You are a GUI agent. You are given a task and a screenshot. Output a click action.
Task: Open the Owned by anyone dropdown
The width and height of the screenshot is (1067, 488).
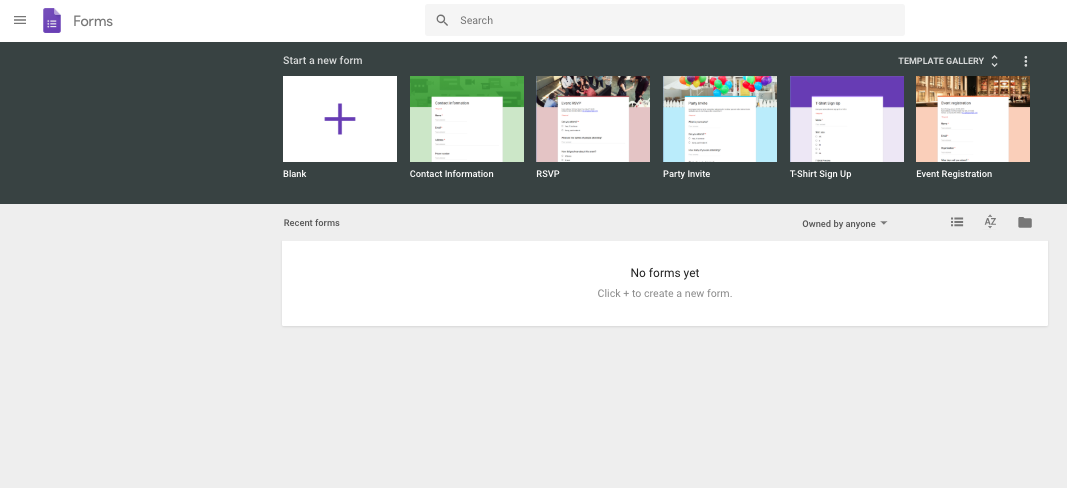tap(844, 223)
